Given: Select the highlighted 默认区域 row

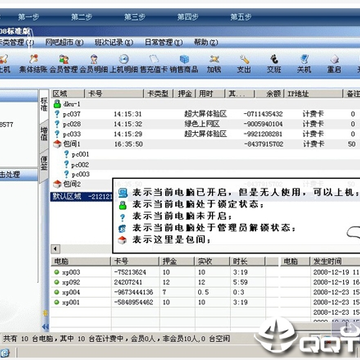Looking at the screenshot, I should click(x=81, y=196).
